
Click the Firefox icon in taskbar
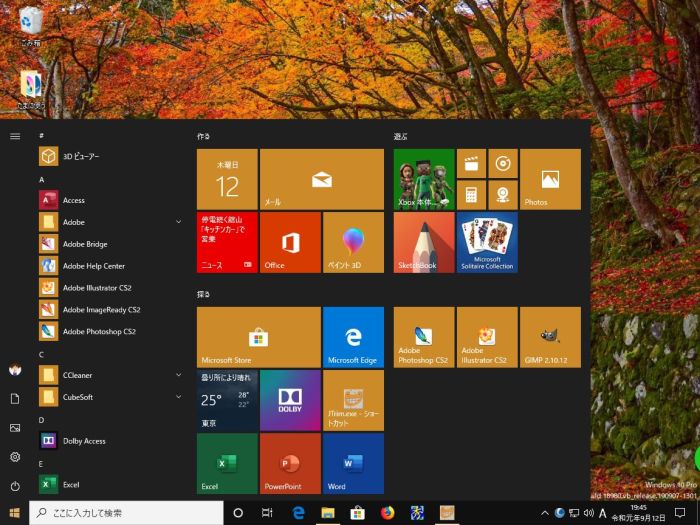[387, 513]
